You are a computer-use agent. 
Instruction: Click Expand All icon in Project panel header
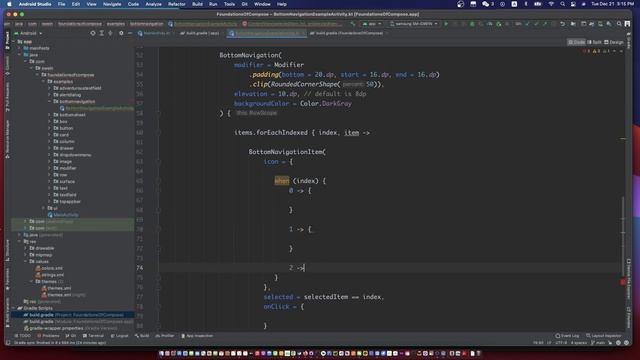point(102,33)
